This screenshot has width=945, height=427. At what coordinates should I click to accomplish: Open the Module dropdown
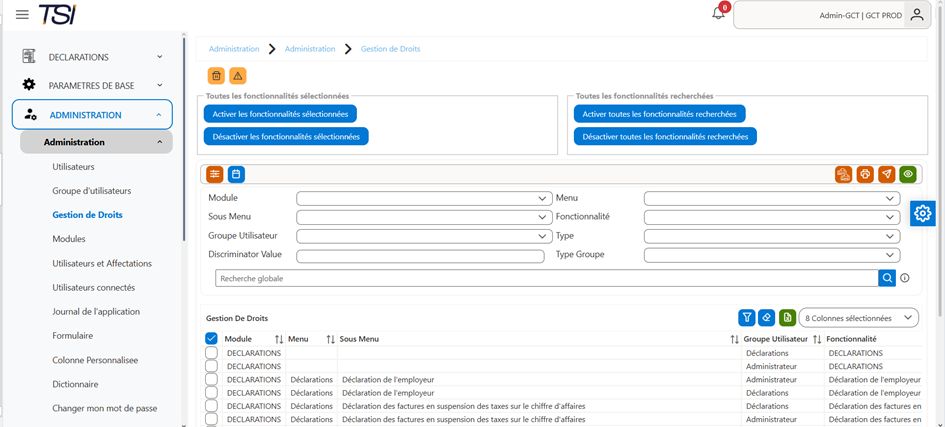coord(424,198)
